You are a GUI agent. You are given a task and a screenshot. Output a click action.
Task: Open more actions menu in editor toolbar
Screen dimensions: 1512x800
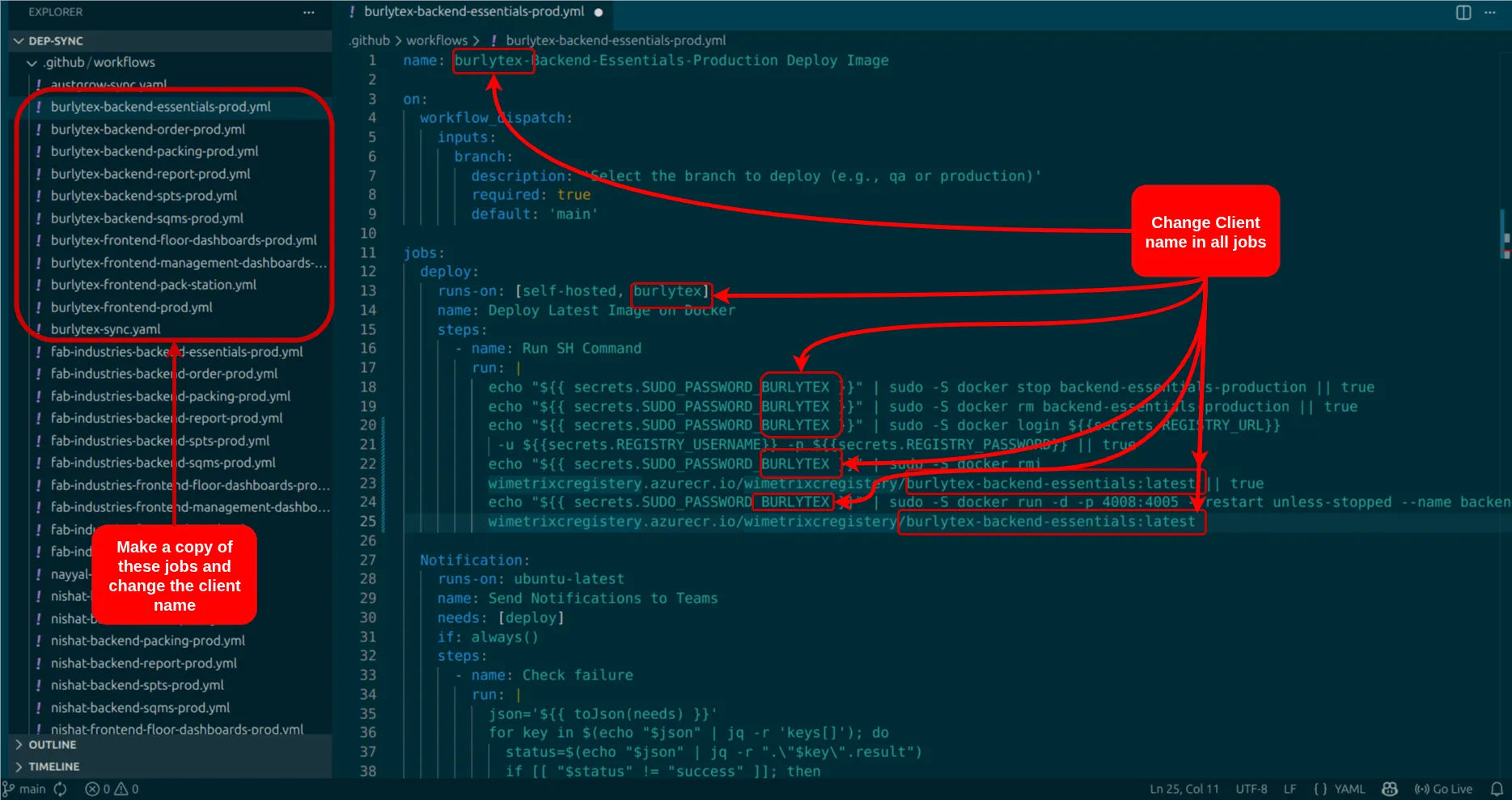[1490, 12]
